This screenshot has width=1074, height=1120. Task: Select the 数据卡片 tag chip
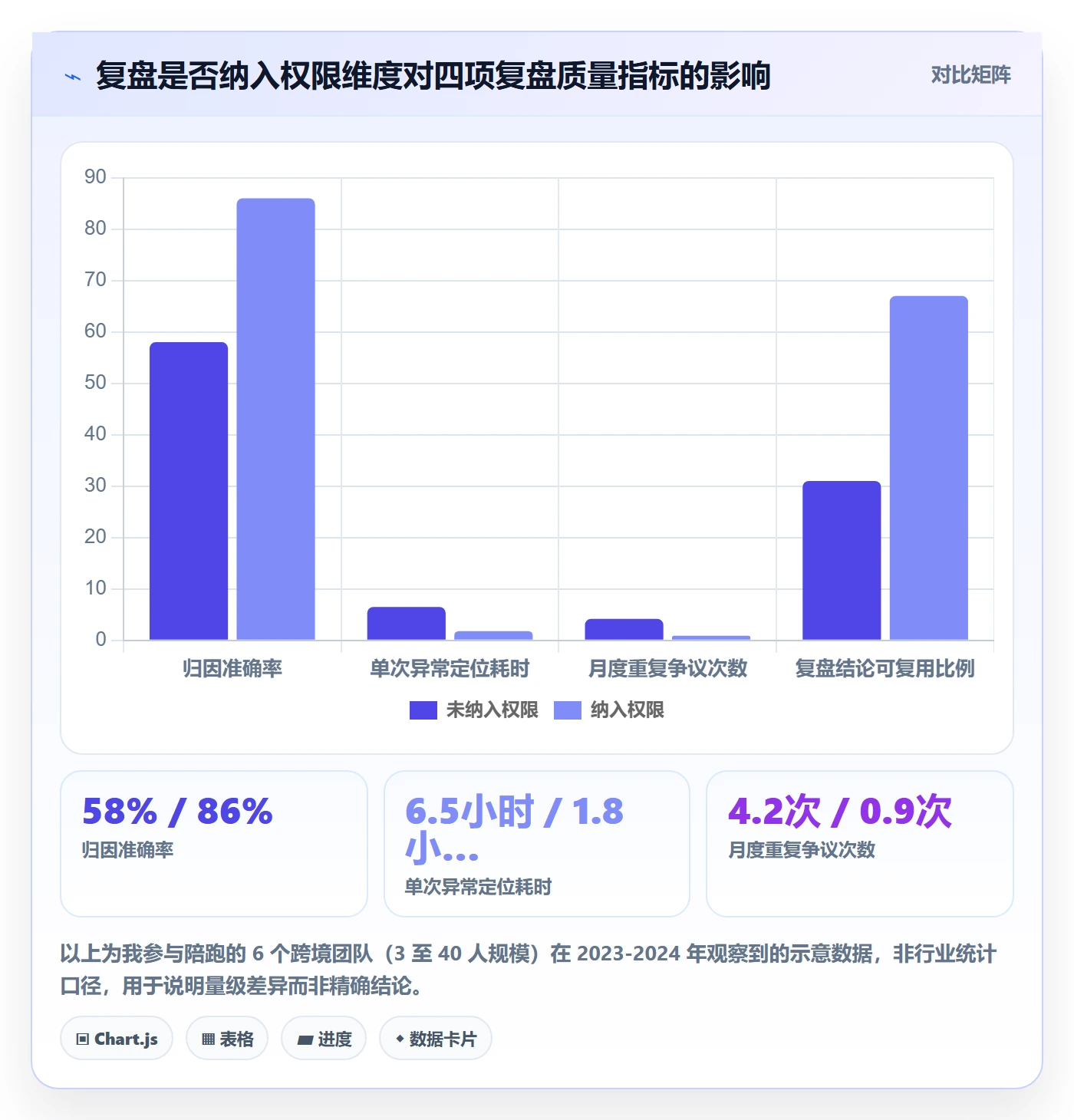click(x=436, y=1039)
